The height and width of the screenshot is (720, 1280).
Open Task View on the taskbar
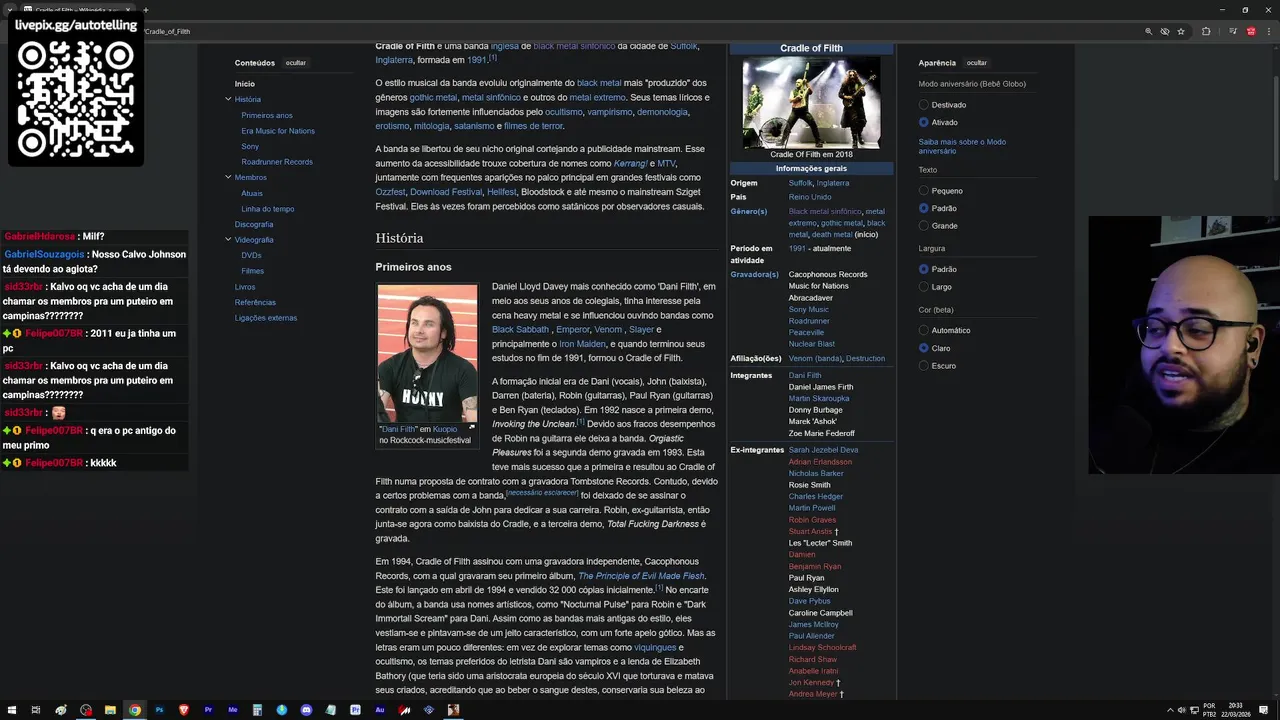tap(36, 710)
